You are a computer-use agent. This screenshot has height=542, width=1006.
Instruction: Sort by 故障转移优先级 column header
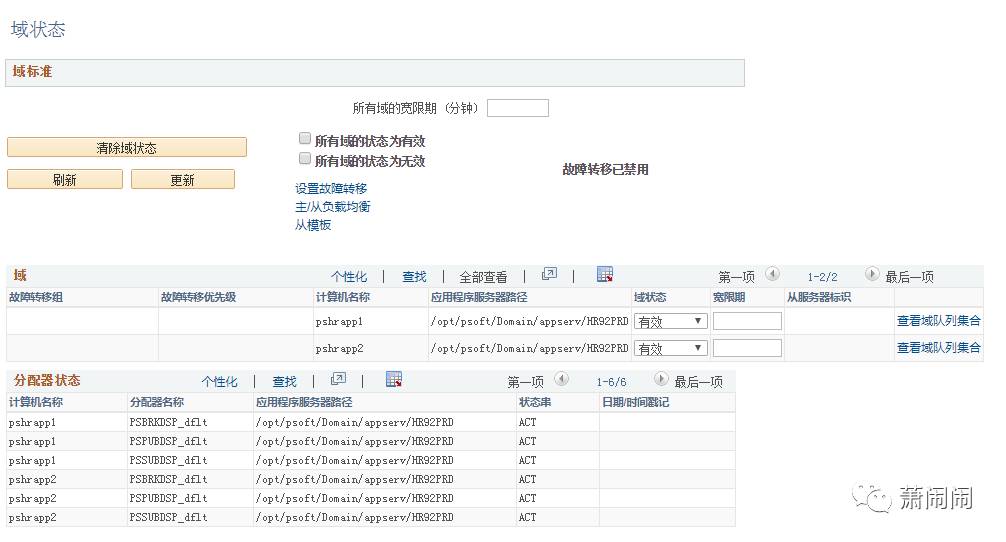tap(198, 297)
